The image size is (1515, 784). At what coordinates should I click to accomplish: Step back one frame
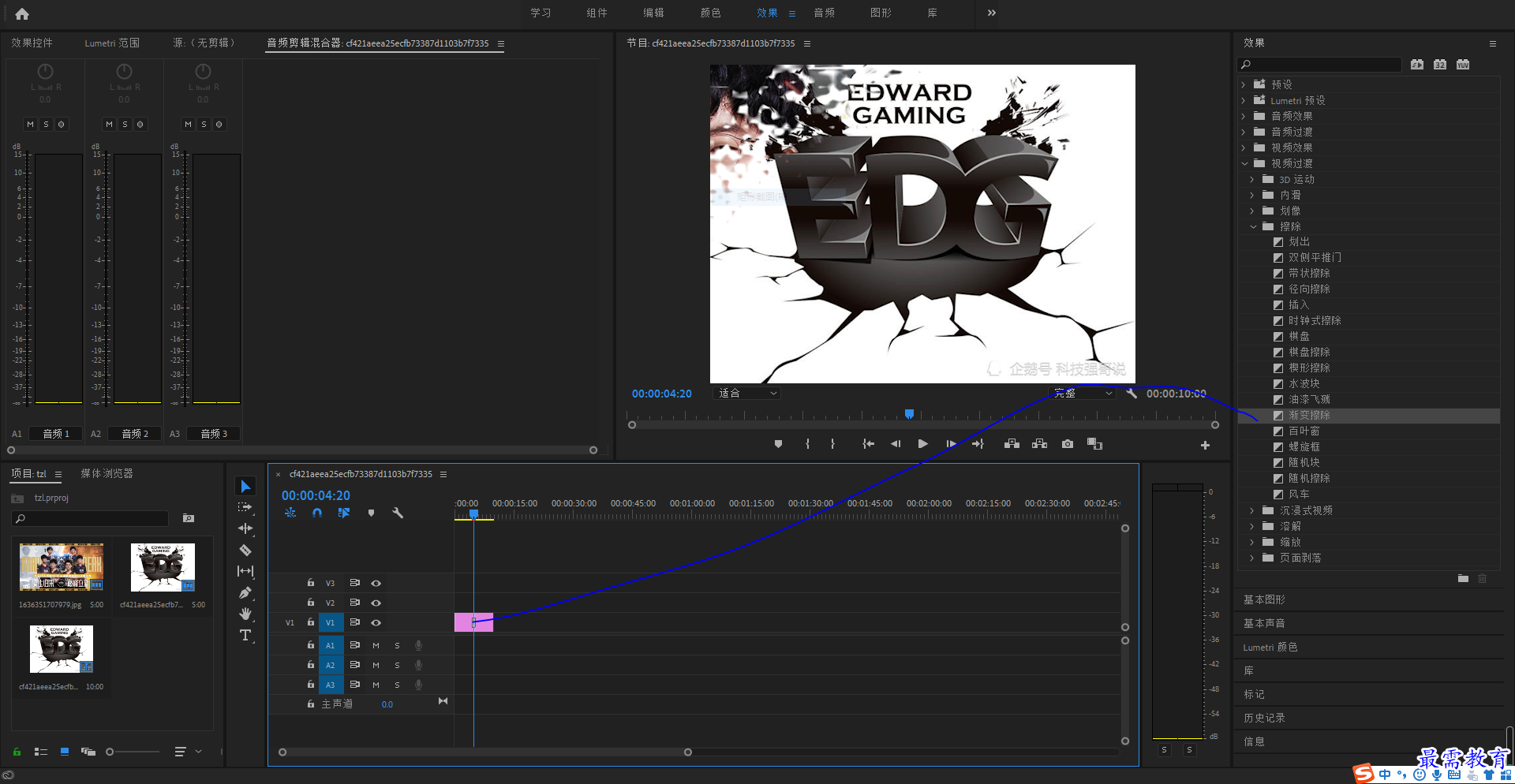click(896, 444)
